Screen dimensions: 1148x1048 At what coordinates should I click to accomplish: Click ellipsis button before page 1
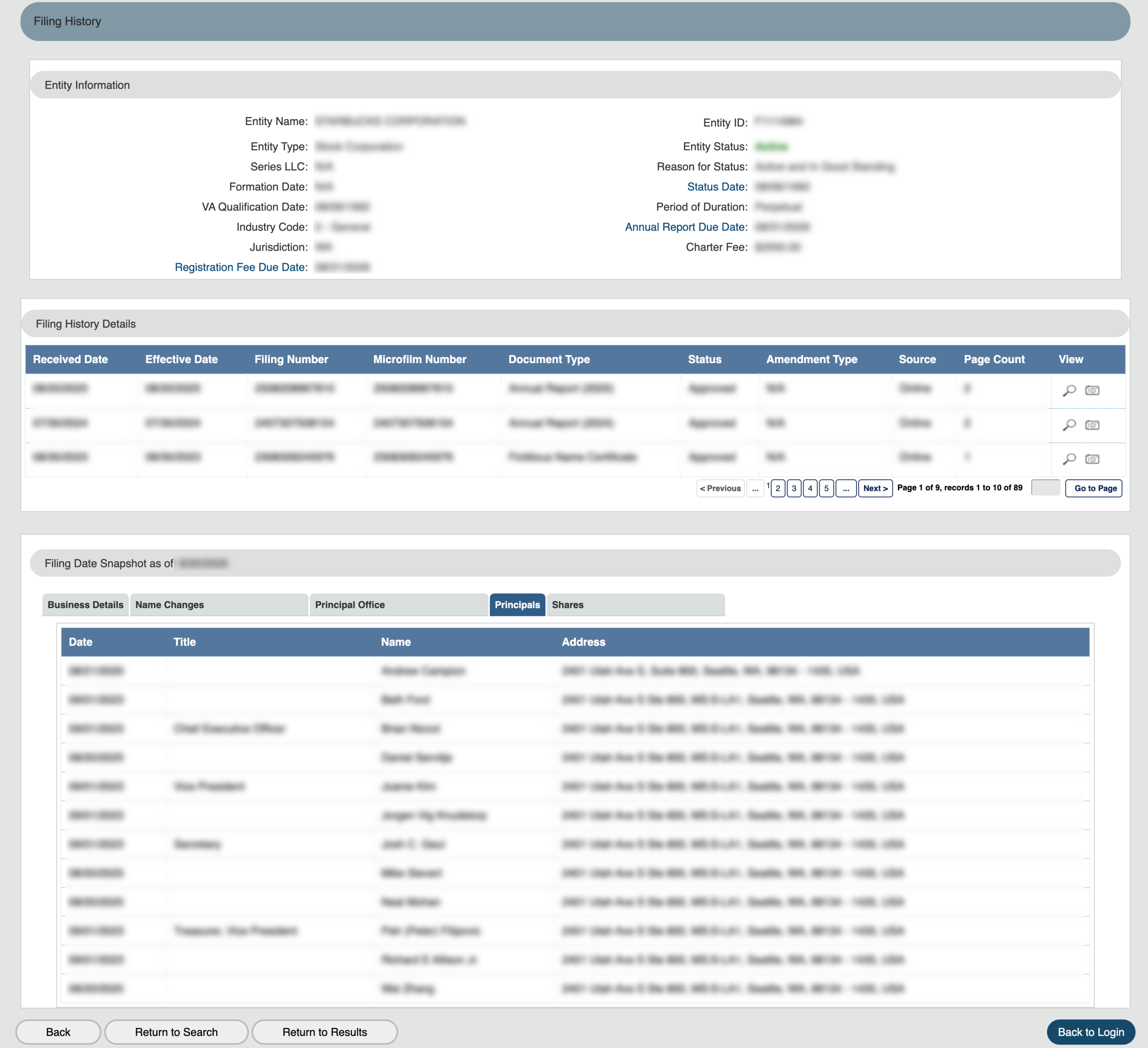[x=755, y=489]
